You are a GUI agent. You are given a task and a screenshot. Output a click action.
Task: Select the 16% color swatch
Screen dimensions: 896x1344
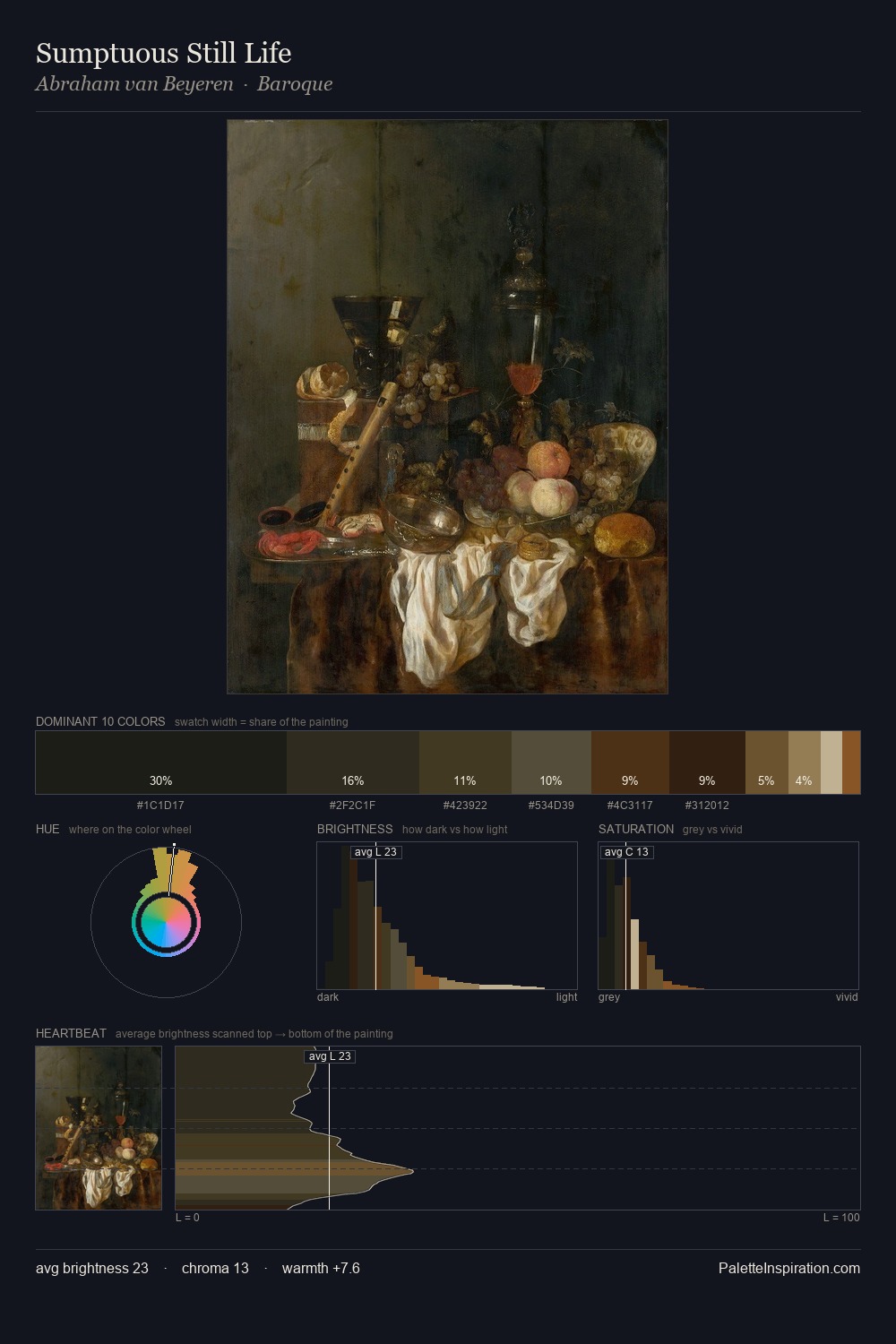353,762
